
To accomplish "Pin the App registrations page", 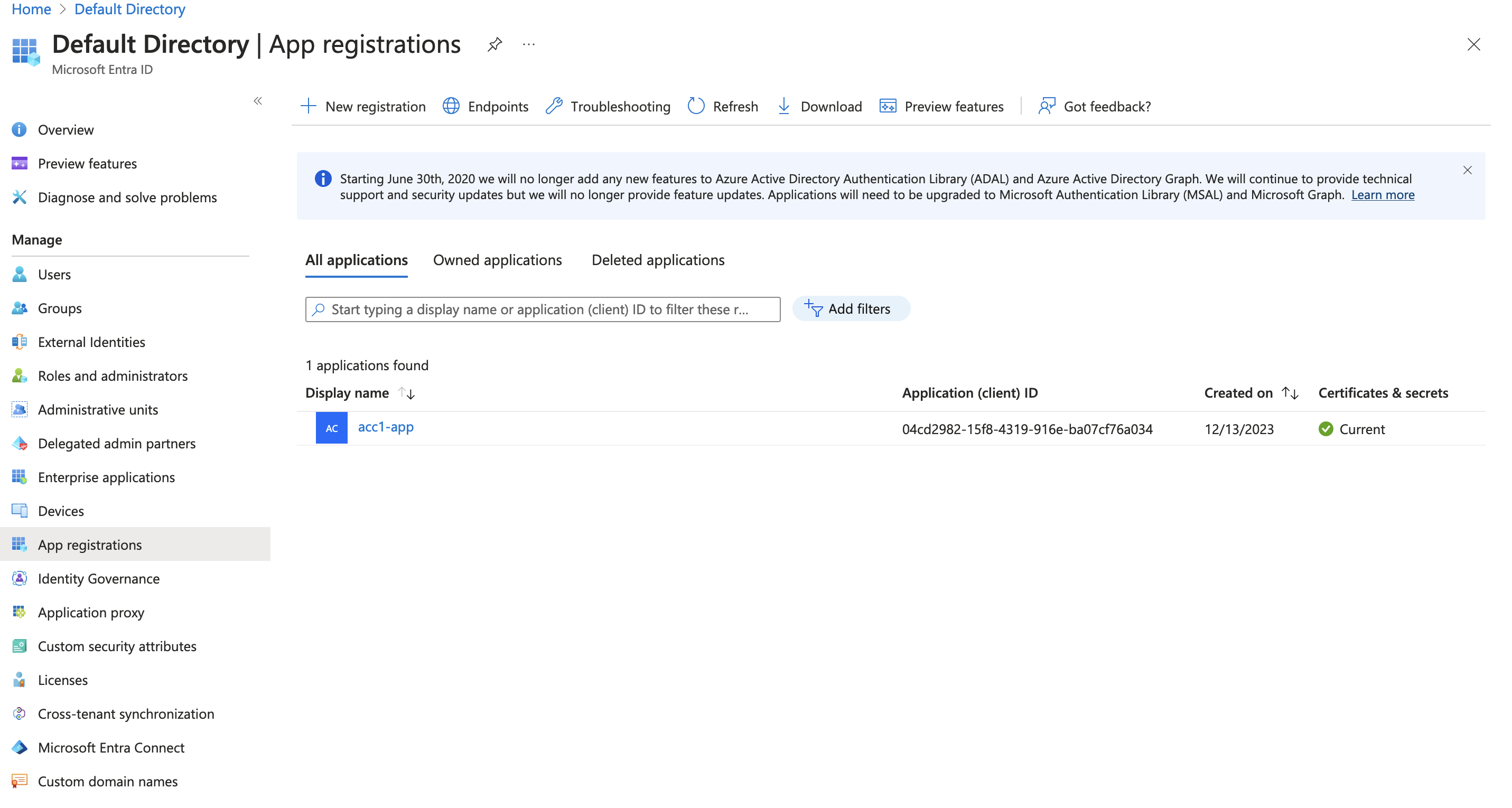I will point(494,44).
